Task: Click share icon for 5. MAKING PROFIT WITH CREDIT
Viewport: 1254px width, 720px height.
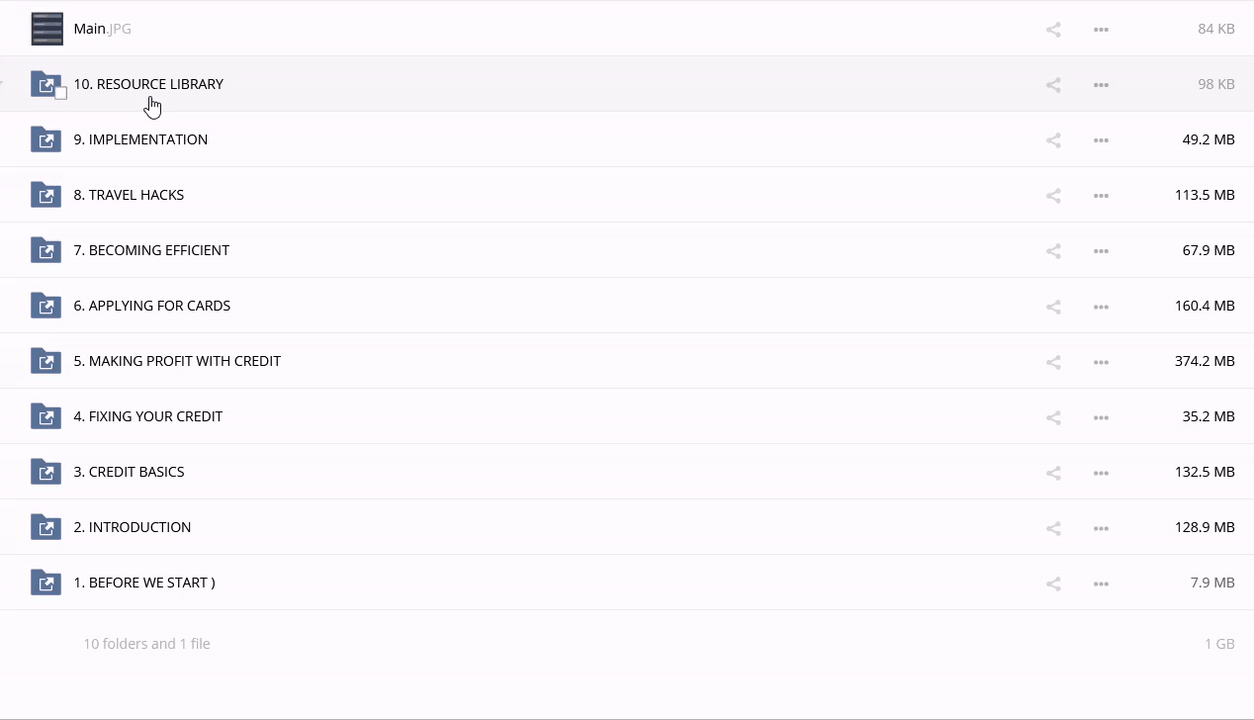Action: click(x=1053, y=362)
